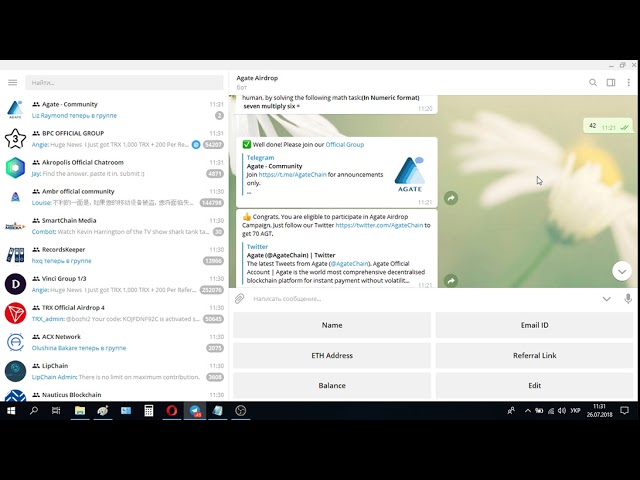Open the BPC OFFICIAL GROUP chat
This screenshot has height=480, width=640.
pyautogui.click(x=114, y=139)
